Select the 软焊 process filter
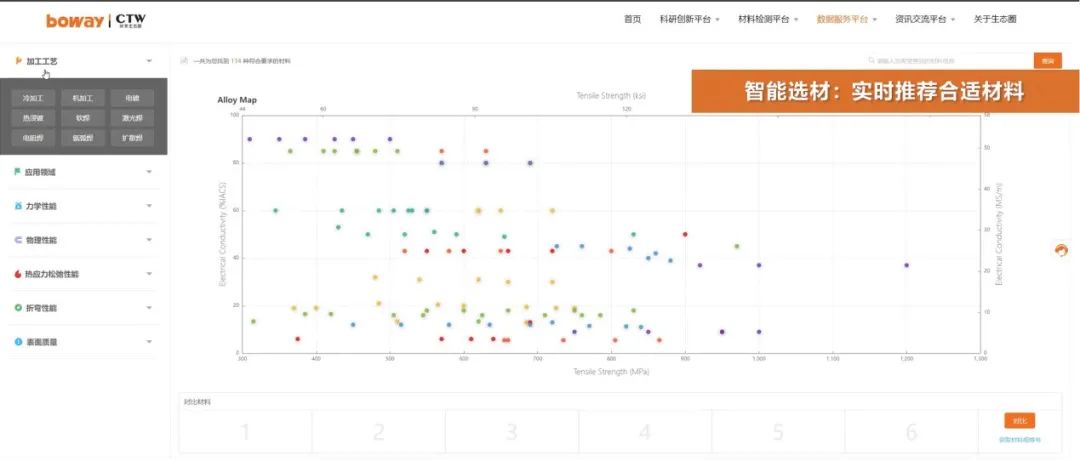 [x=83, y=118]
